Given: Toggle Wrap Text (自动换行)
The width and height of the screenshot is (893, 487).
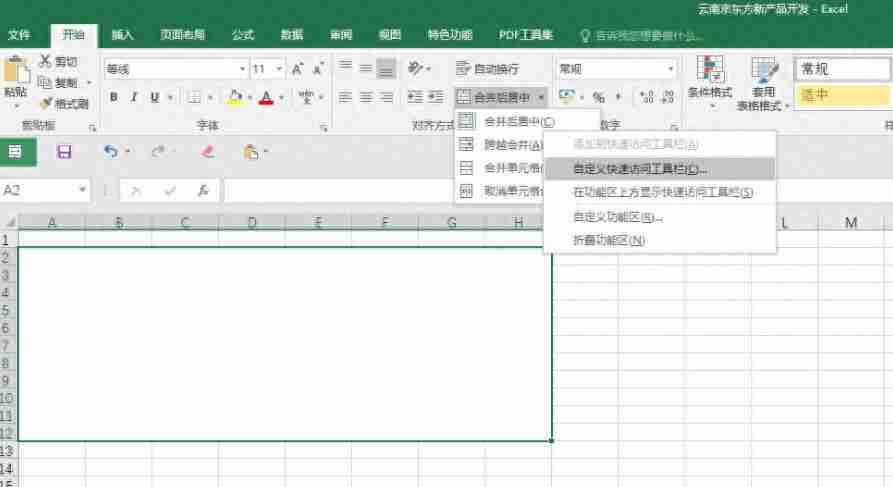Looking at the screenshot, I should pos(488,69).
